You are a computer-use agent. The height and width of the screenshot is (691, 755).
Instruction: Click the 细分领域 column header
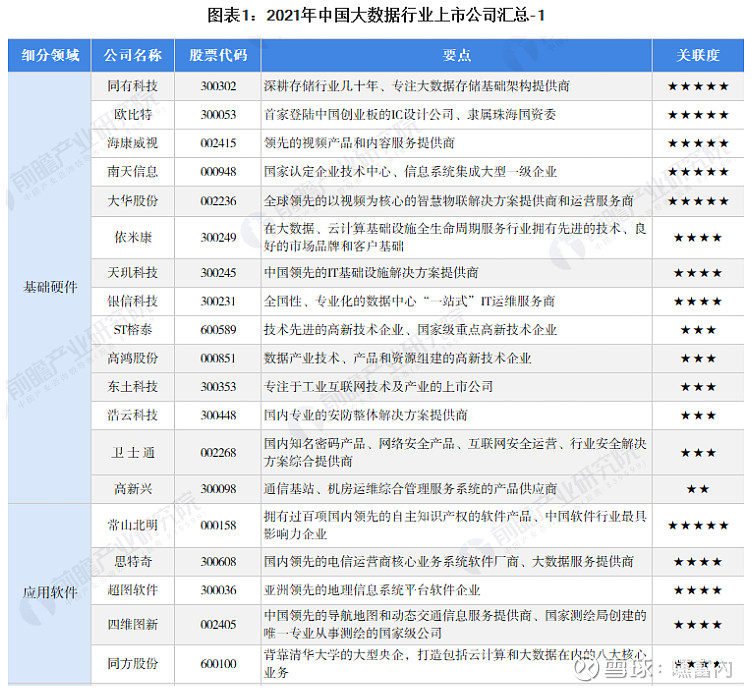coord(50,55)
